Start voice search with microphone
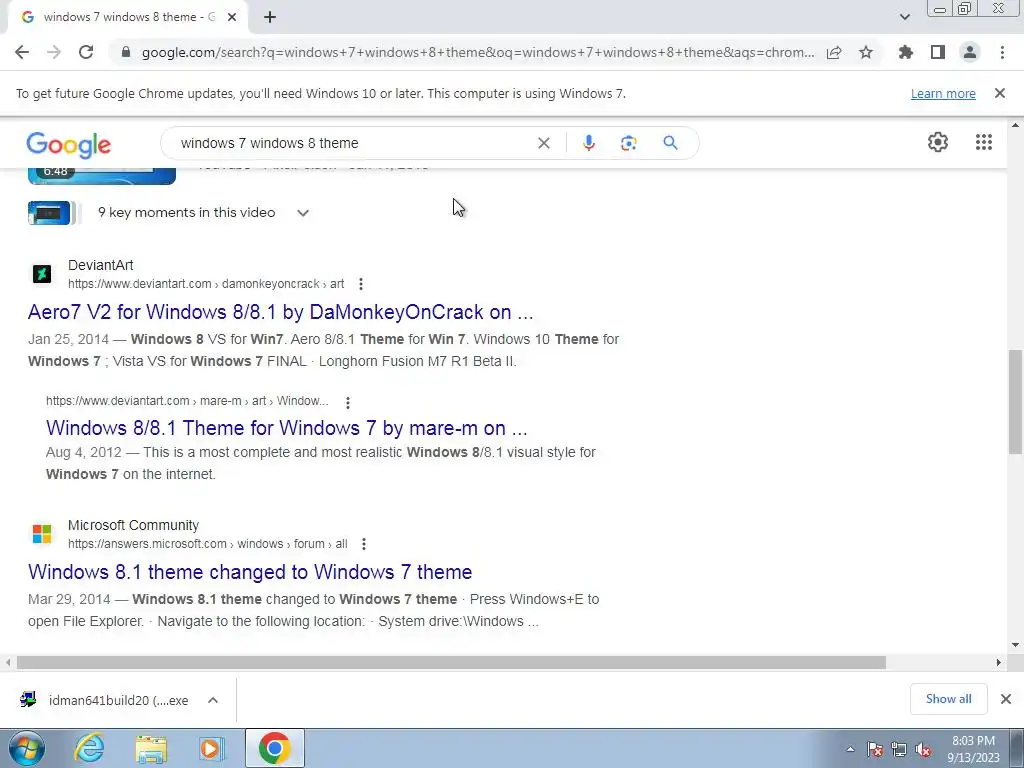 [x=588, y=143]
